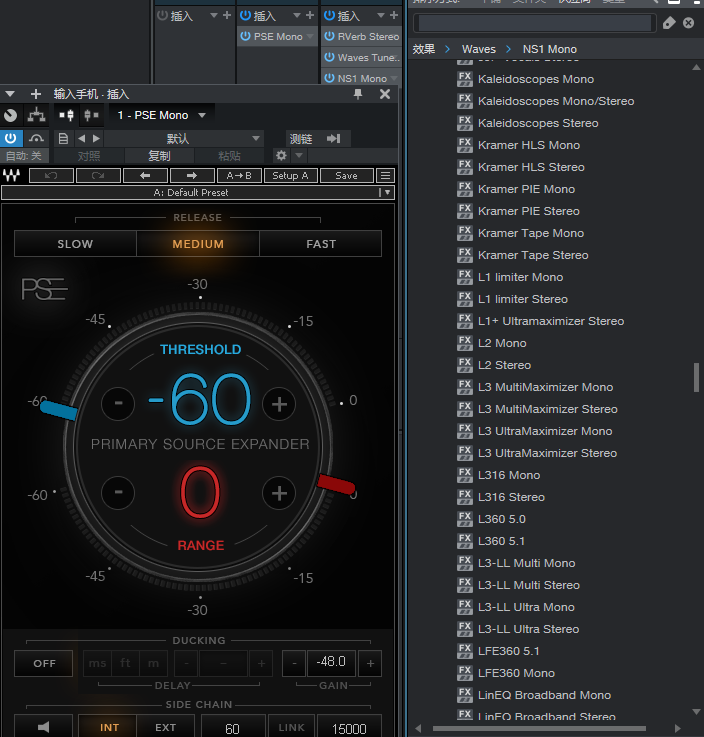Screen dimensions: 704x737
Task: Go to previous Waves preset arrow
Action: pyautogui.click(x=145, y=175)
